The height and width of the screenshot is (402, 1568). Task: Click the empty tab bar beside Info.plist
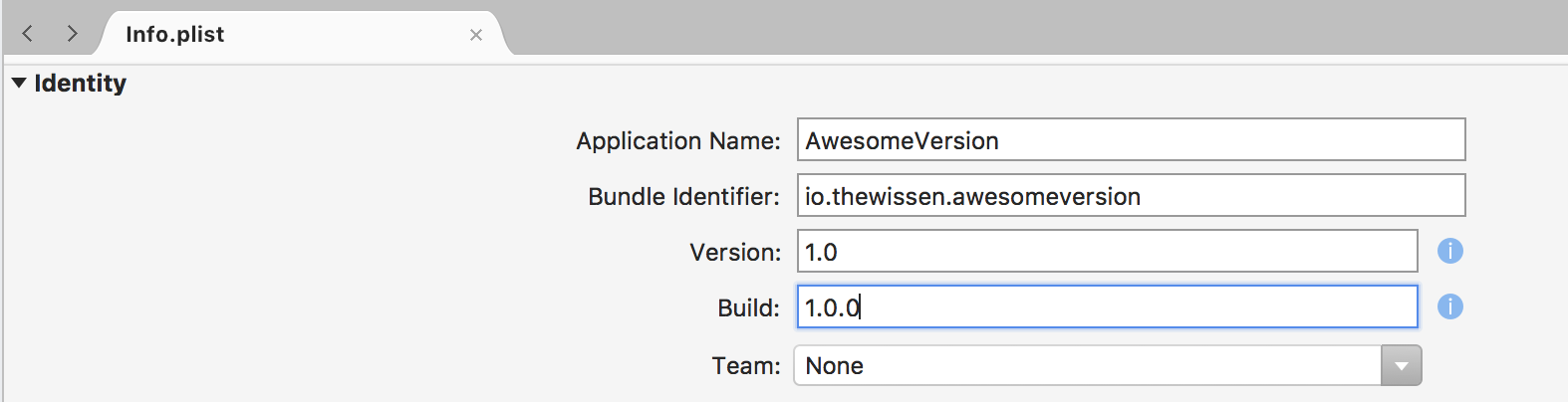(x=1036, y=28)
